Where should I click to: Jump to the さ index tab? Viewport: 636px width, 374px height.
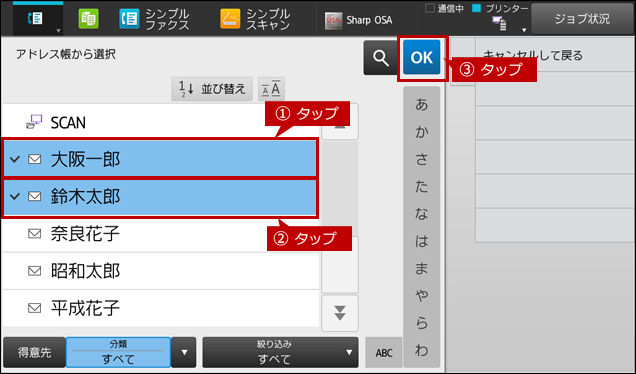(x=421, y=159)
